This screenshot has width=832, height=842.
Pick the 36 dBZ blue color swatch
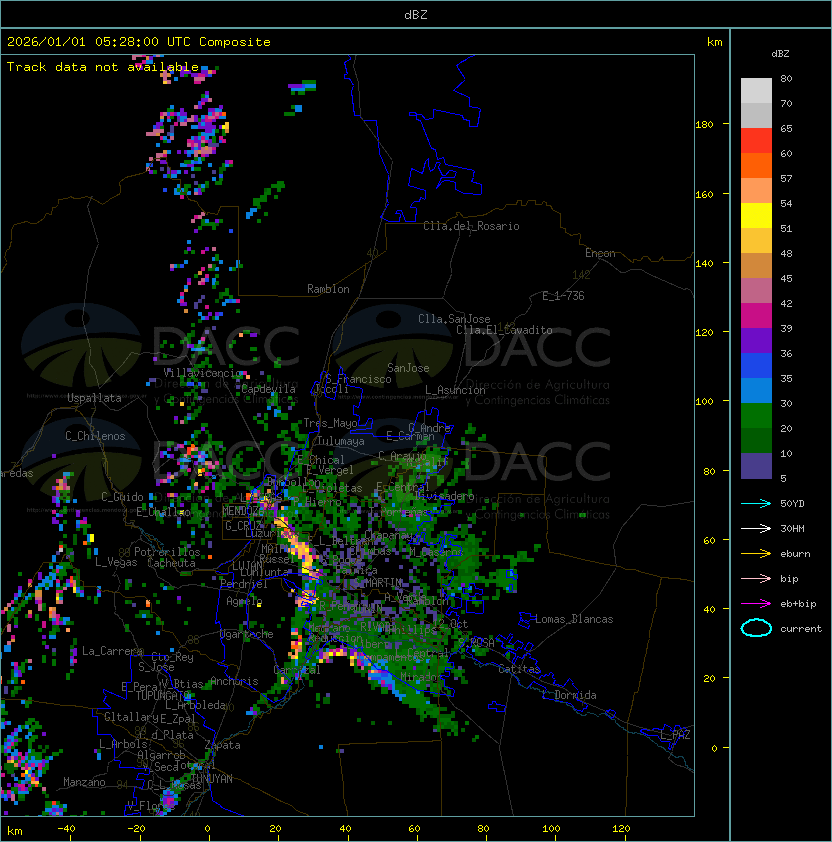pyautogui.click(x=756, y=366)
